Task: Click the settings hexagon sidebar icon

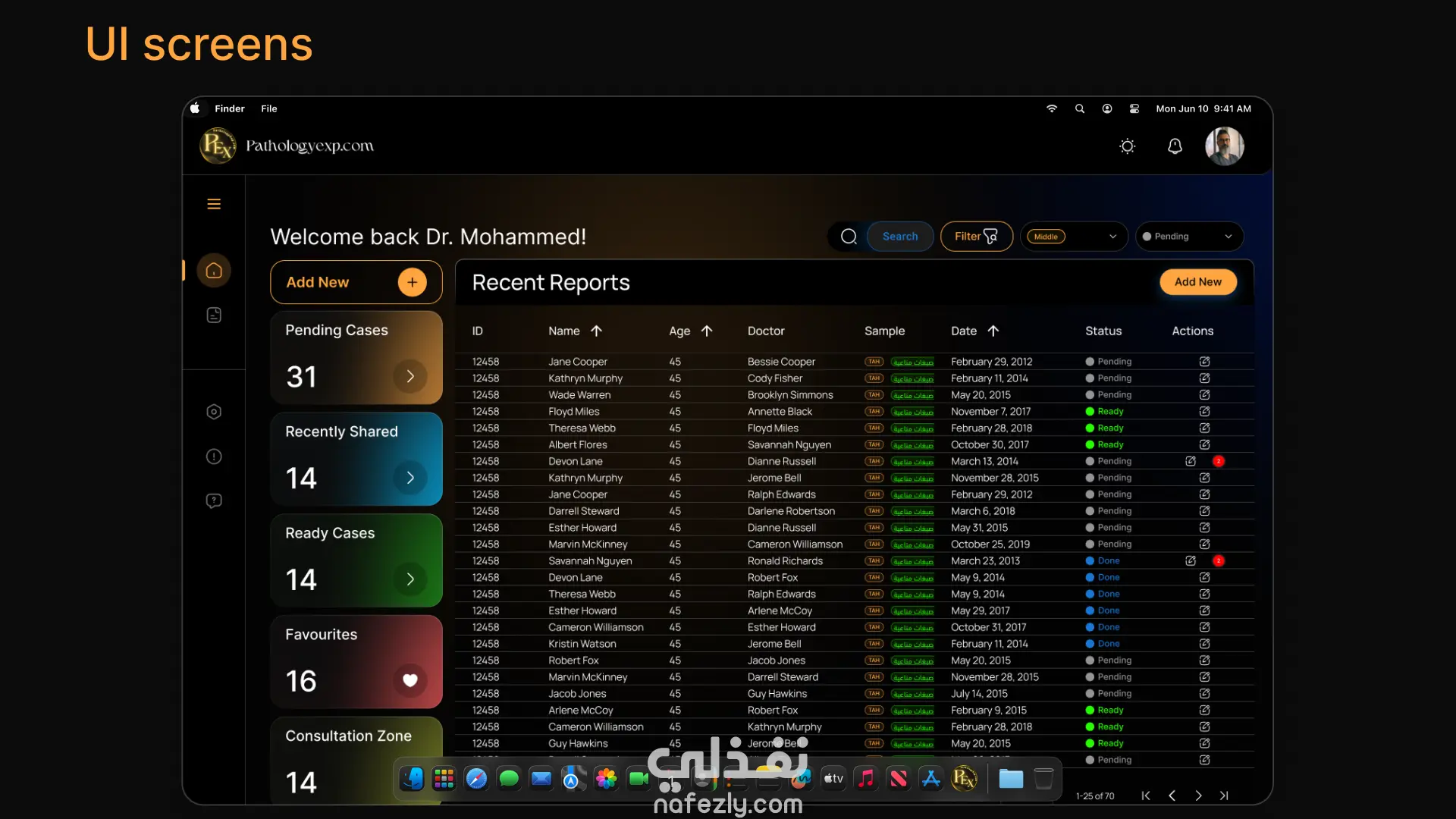Action: (214, 412)
